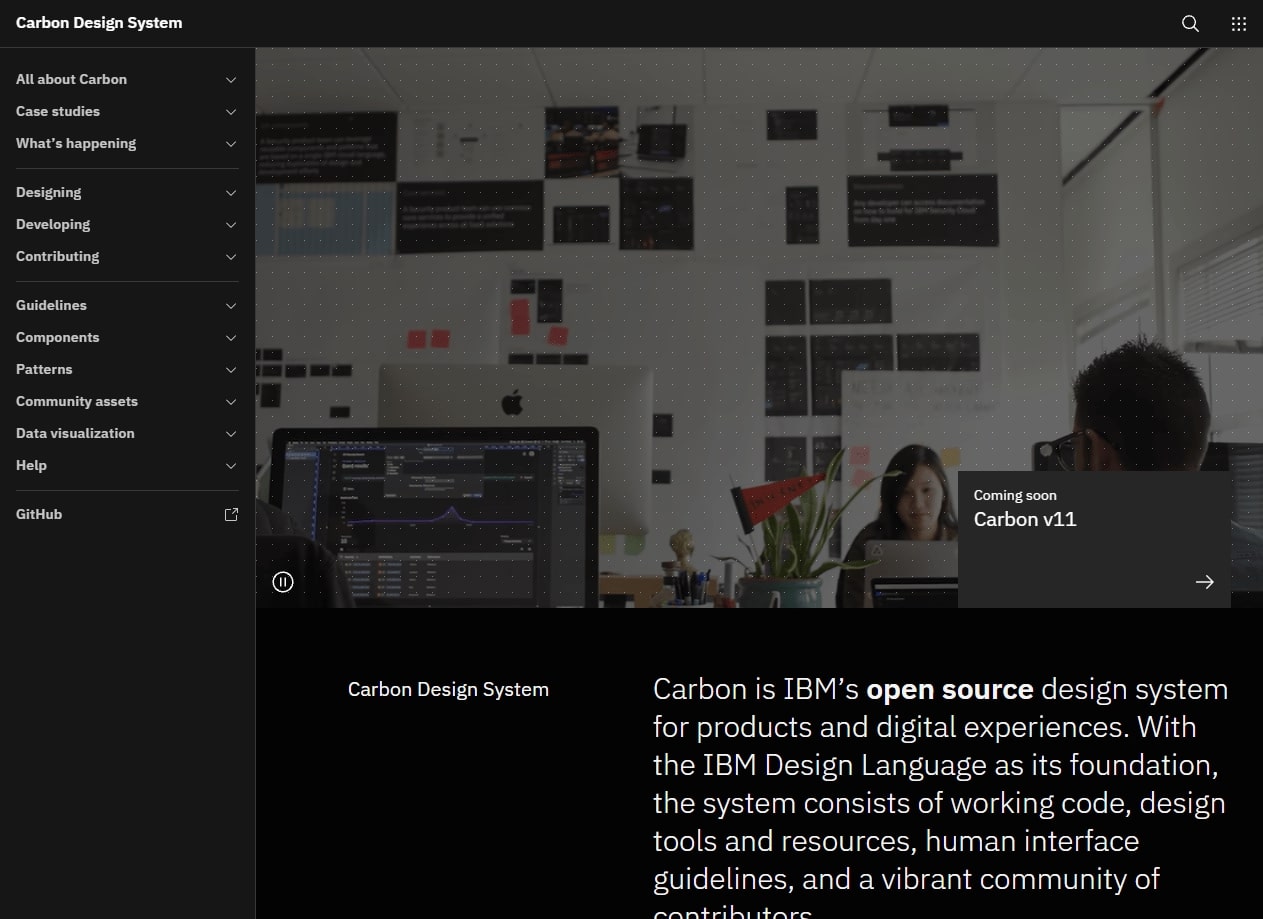This screenshot has width=1263, height=919.
Task: Open the Data visualization menu item
Action: pos(127,433)
